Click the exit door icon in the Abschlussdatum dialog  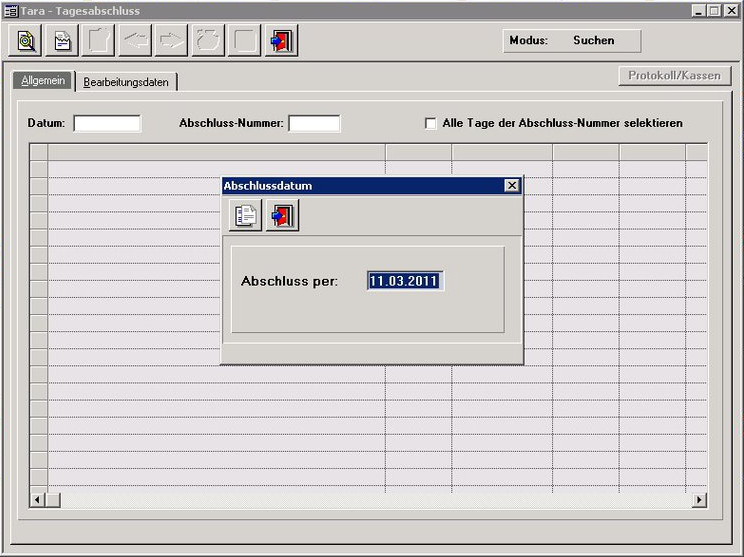coord(282,215)
